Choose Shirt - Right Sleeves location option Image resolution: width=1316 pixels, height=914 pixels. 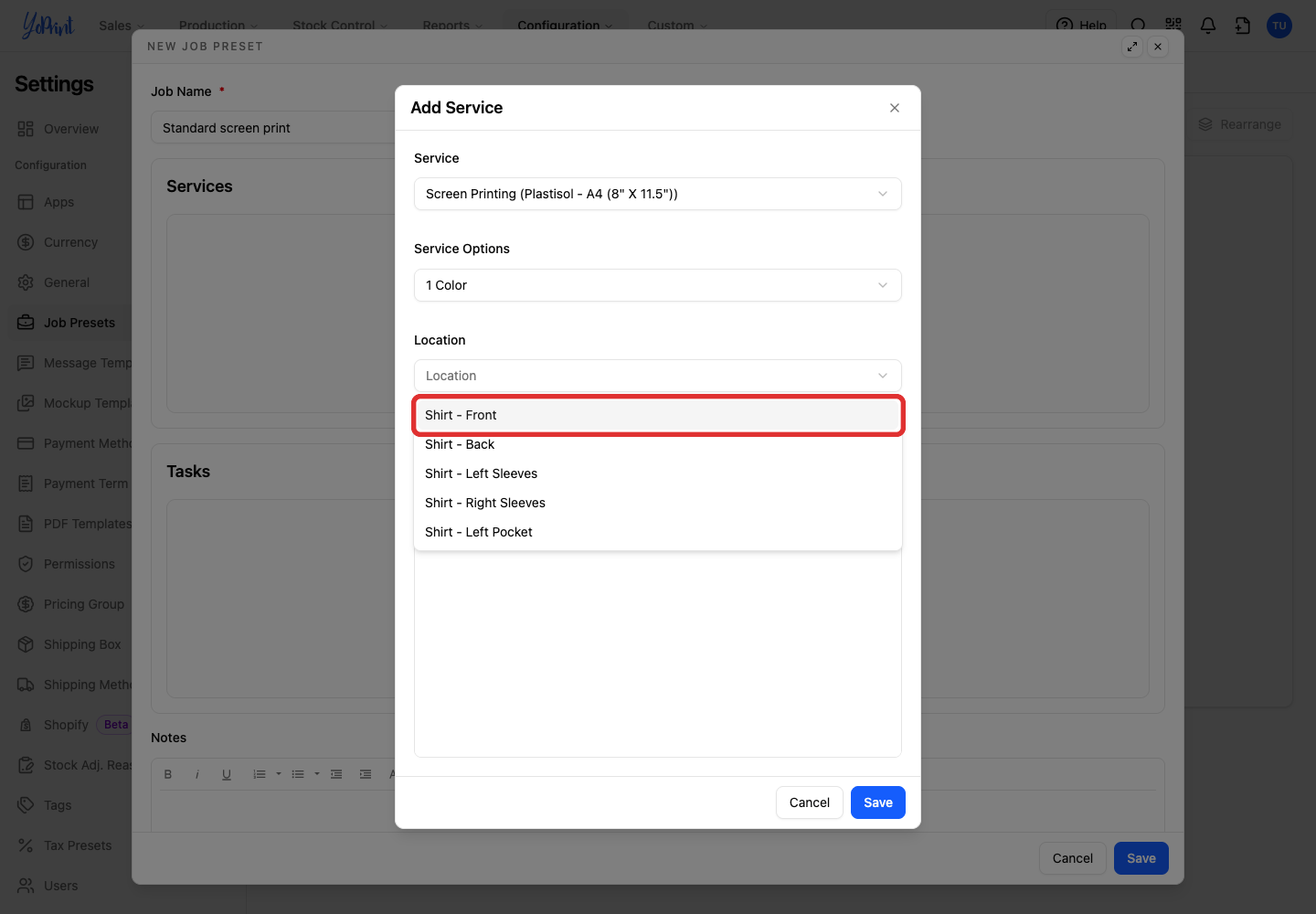[x=658, y=503]
